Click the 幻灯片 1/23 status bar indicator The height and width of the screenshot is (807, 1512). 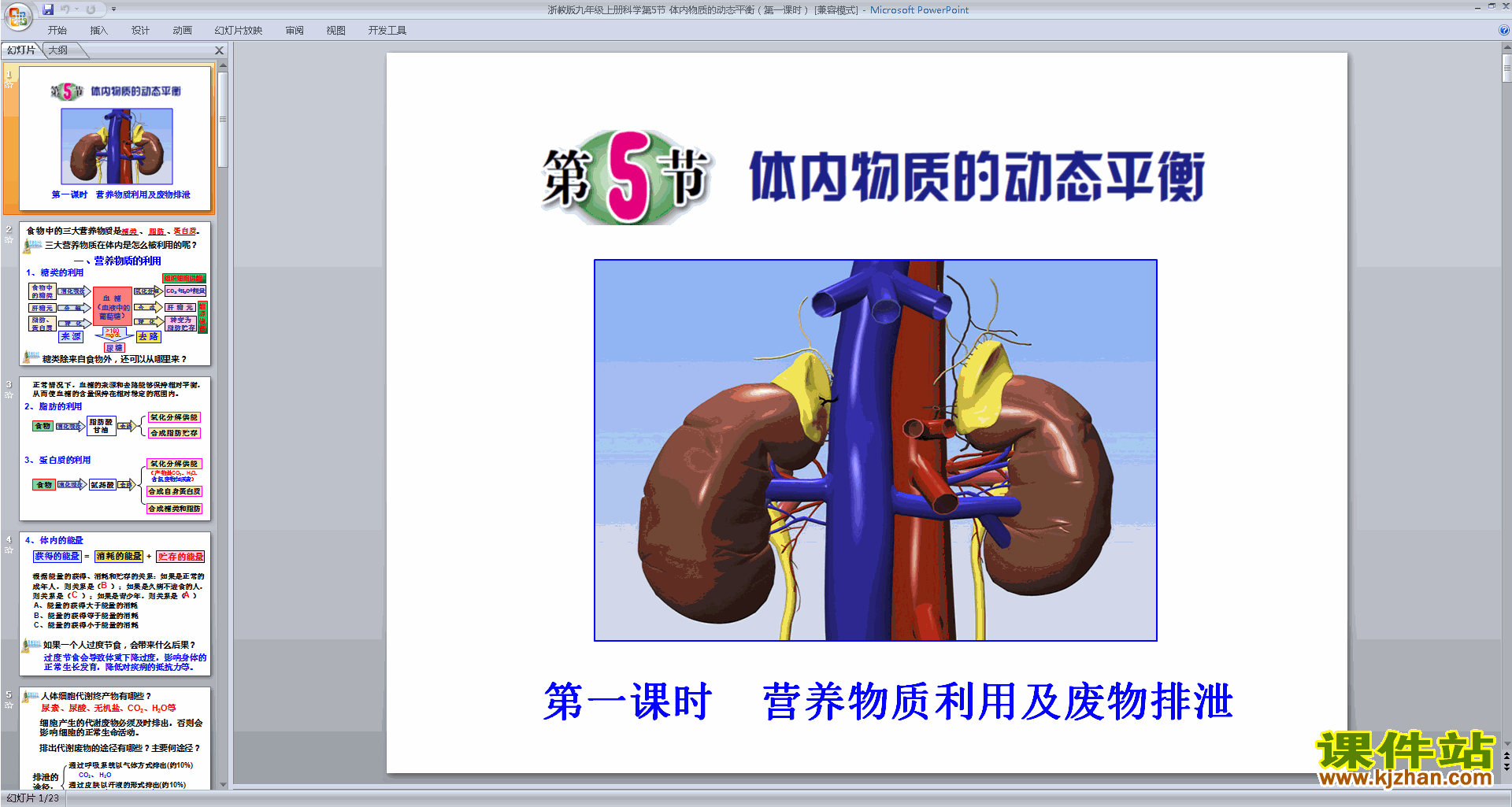[33, 798]
